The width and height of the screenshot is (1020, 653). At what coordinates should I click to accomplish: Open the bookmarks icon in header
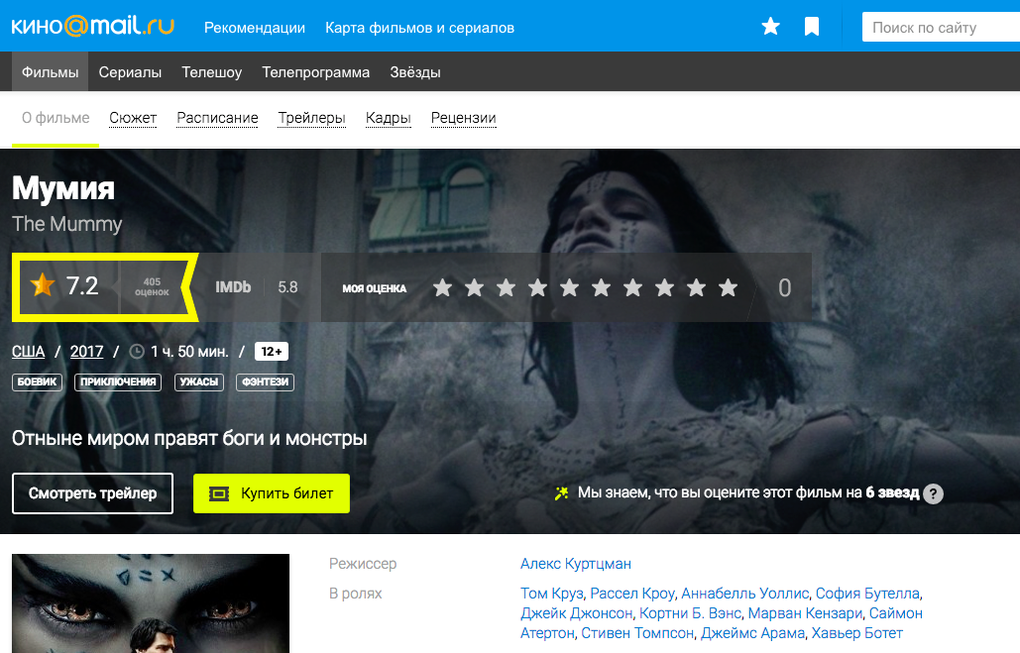tap(812, 27)
